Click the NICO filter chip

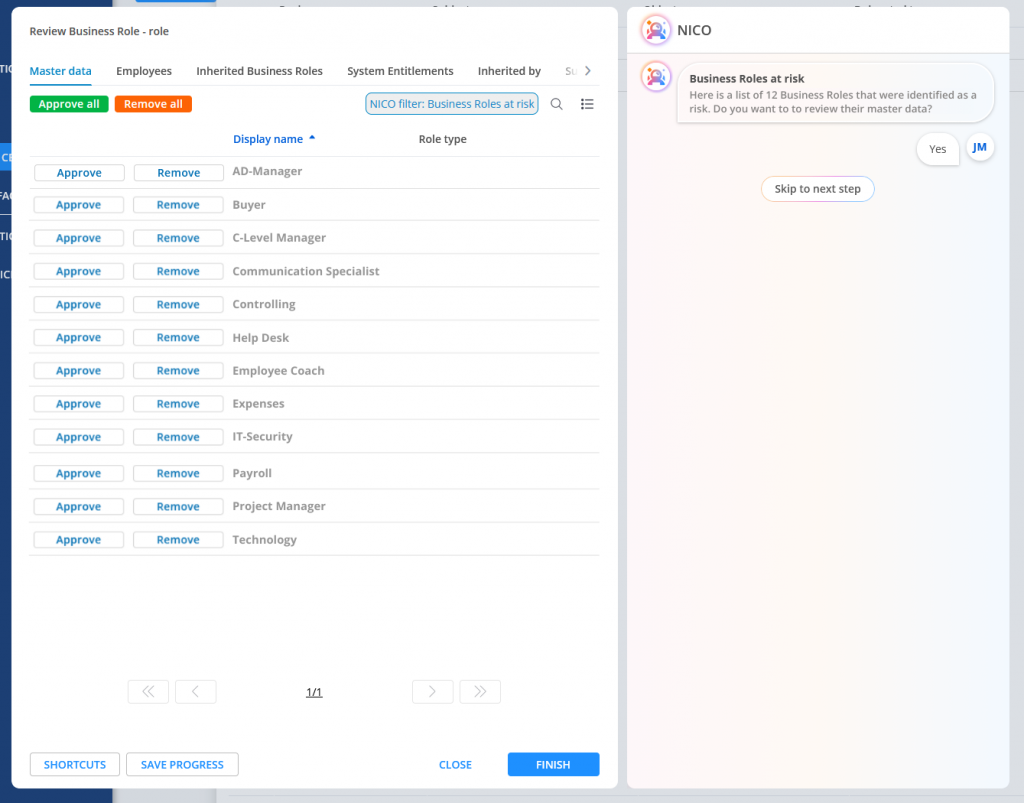click(452, 104)
